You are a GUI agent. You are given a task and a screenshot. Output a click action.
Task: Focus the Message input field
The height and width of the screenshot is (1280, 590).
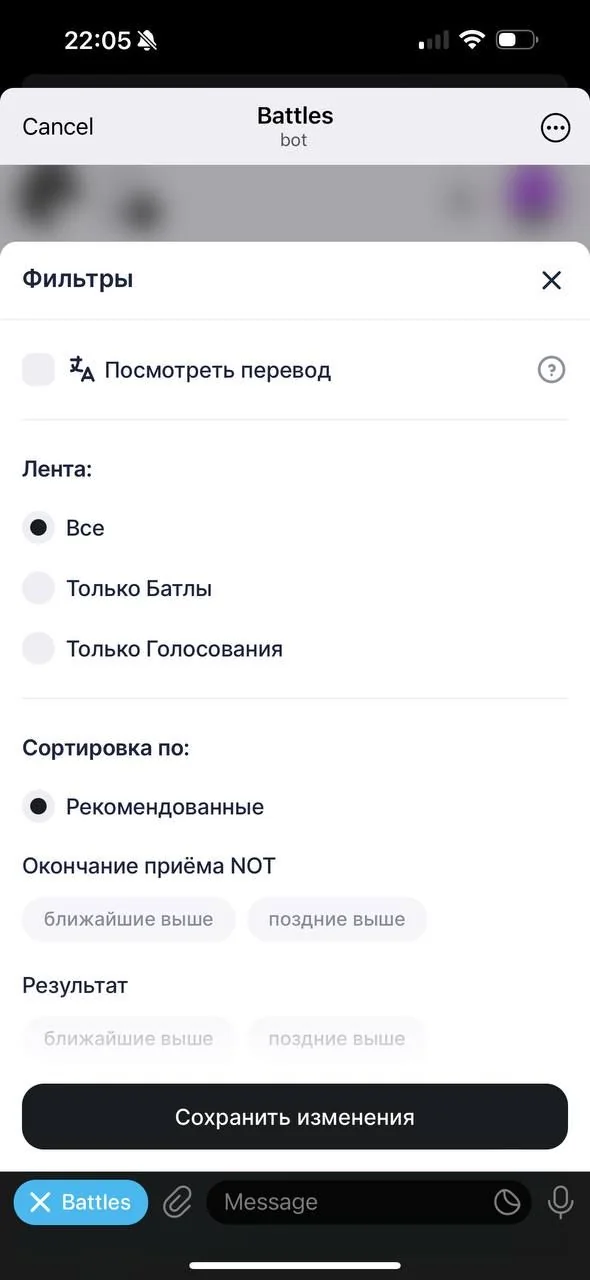point(350,1202)
